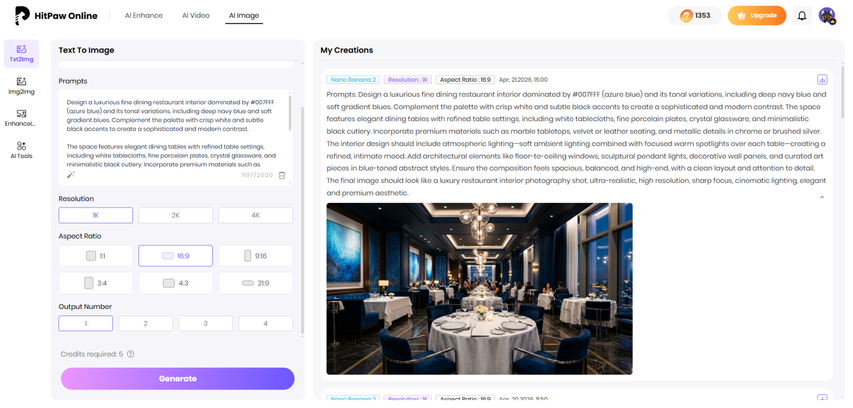Screen dimensions: 853x408
Task: Select 2K resolution option
Action: 176,215
